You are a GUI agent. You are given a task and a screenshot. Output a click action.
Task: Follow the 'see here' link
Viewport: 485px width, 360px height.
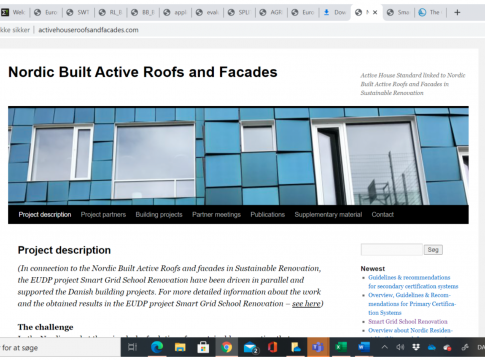tap(306, 304)
